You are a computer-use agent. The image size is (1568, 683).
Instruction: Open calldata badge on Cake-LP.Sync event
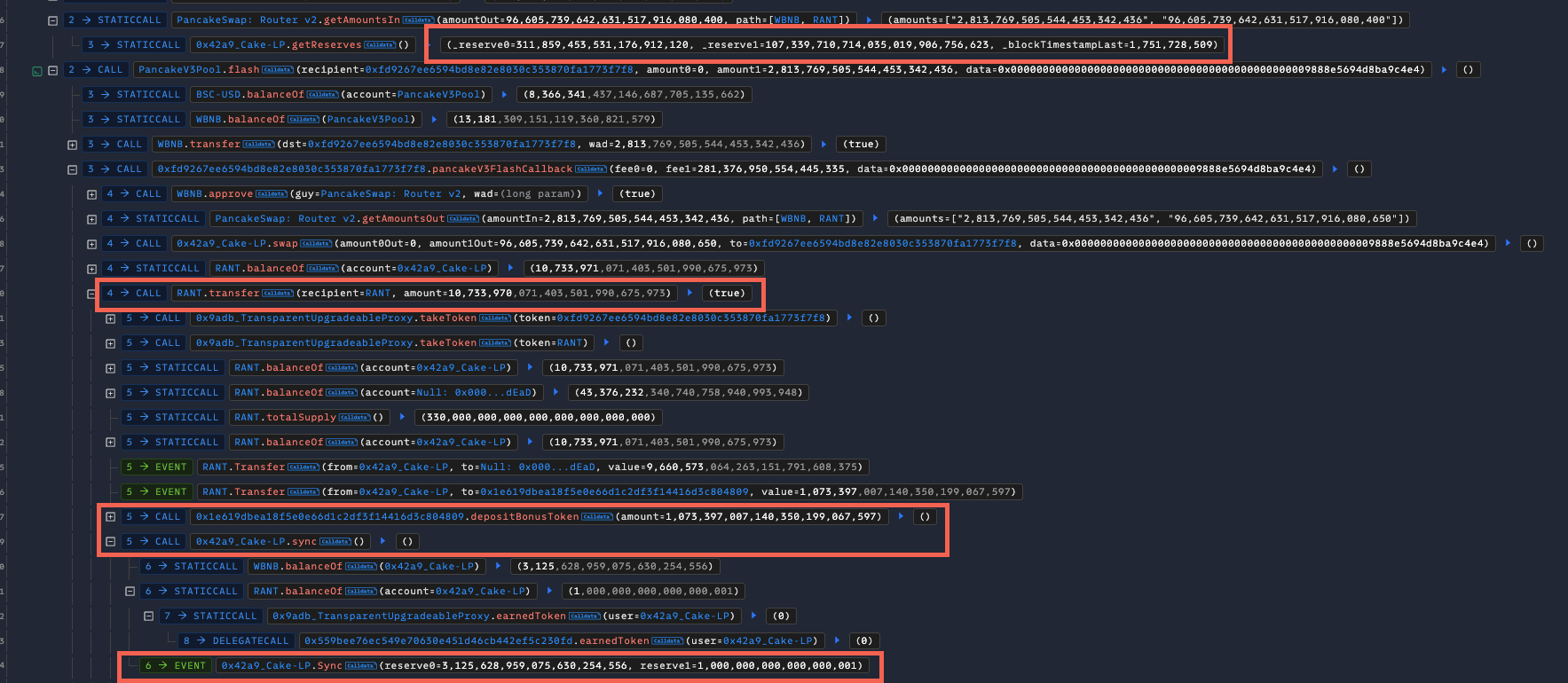(x=360, y=665)
